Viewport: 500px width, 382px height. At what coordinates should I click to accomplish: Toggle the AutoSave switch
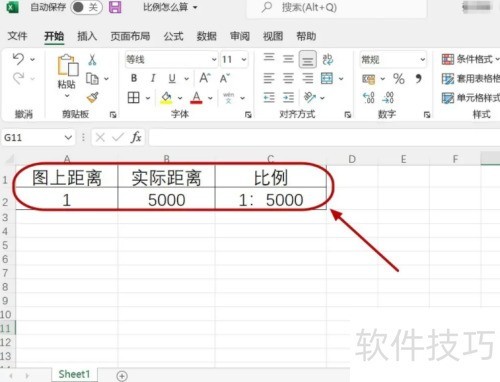coord(86,7)
